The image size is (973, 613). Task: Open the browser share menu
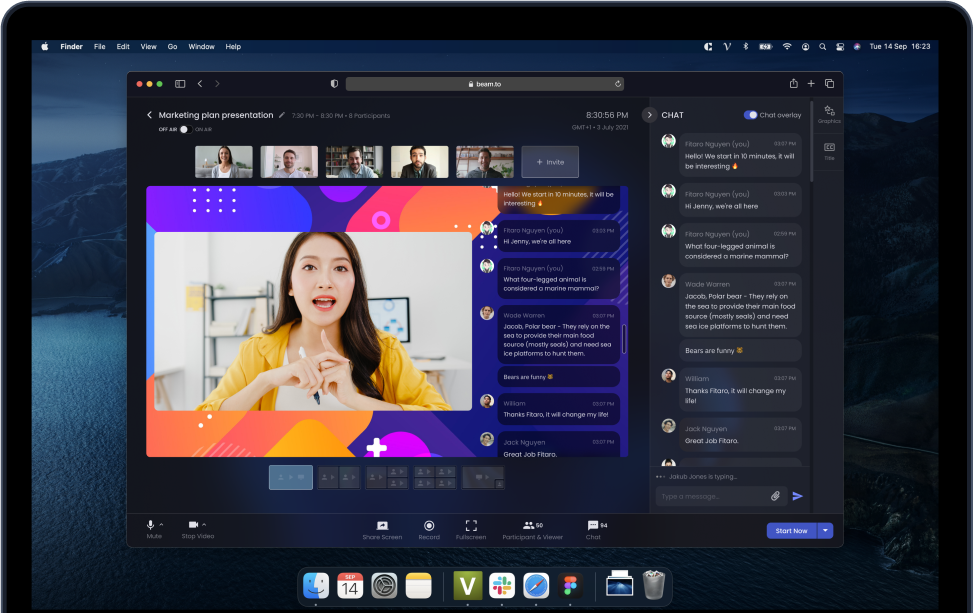(794, 83)
